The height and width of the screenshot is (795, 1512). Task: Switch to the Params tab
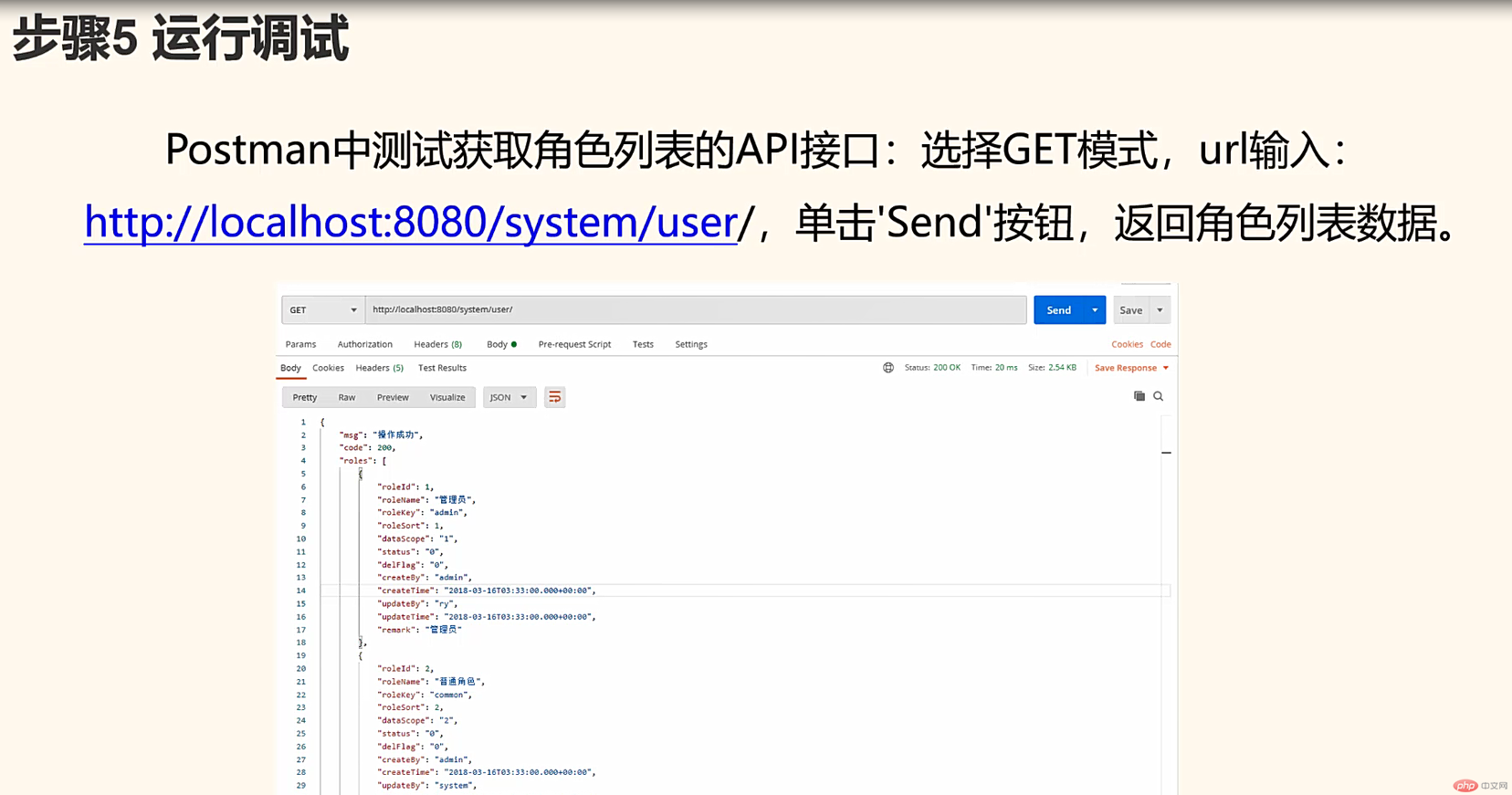[x=300, y=344]
